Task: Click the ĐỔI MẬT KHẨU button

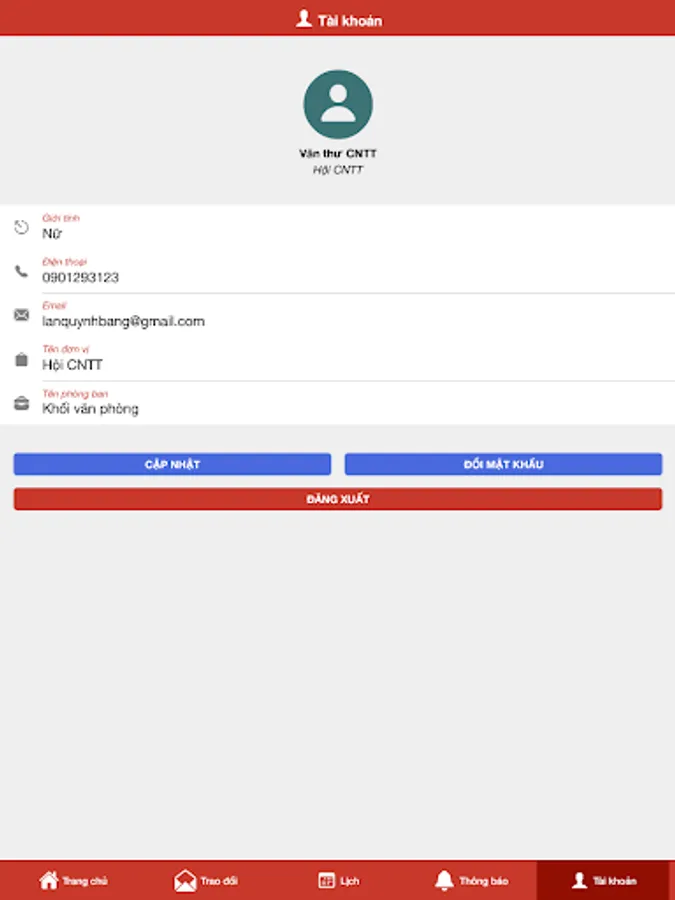Action: (x=503, y=464)
